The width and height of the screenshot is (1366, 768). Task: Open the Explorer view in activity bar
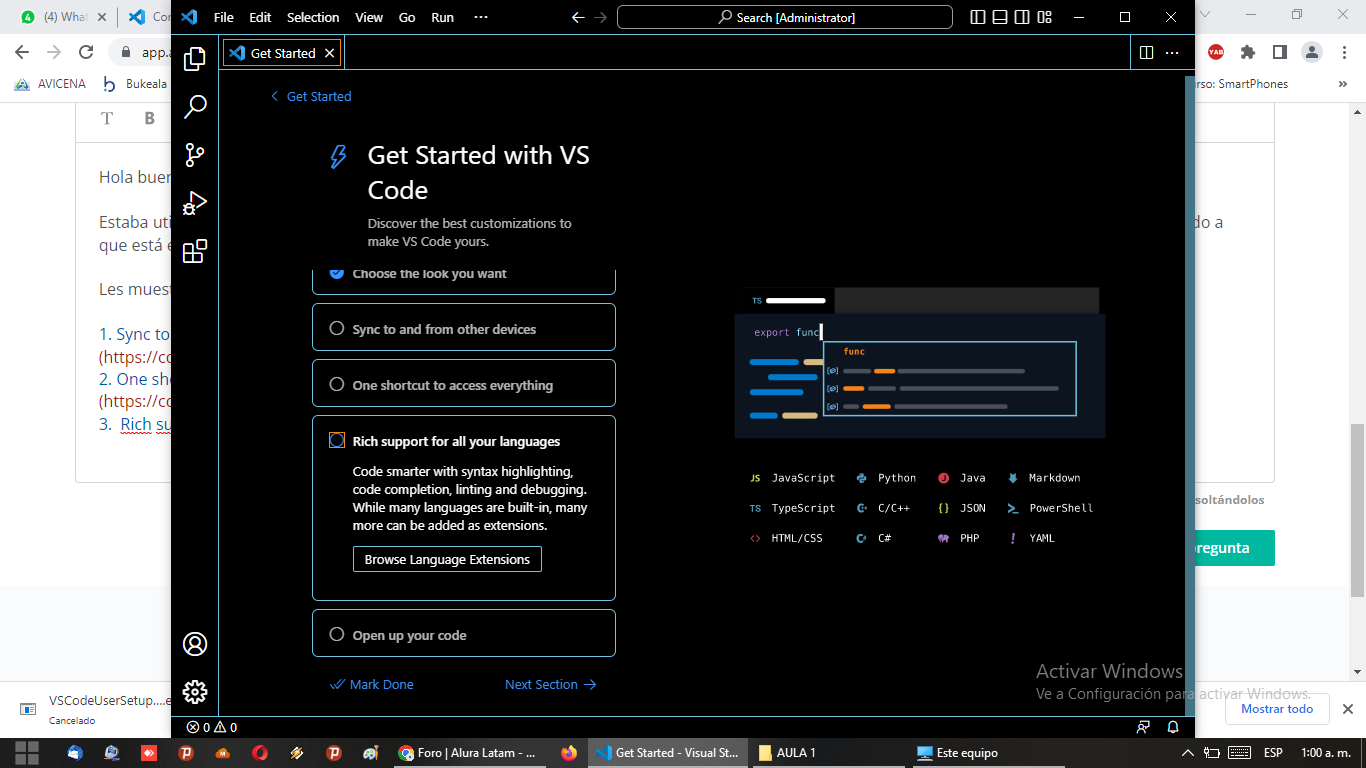[195, 59]
